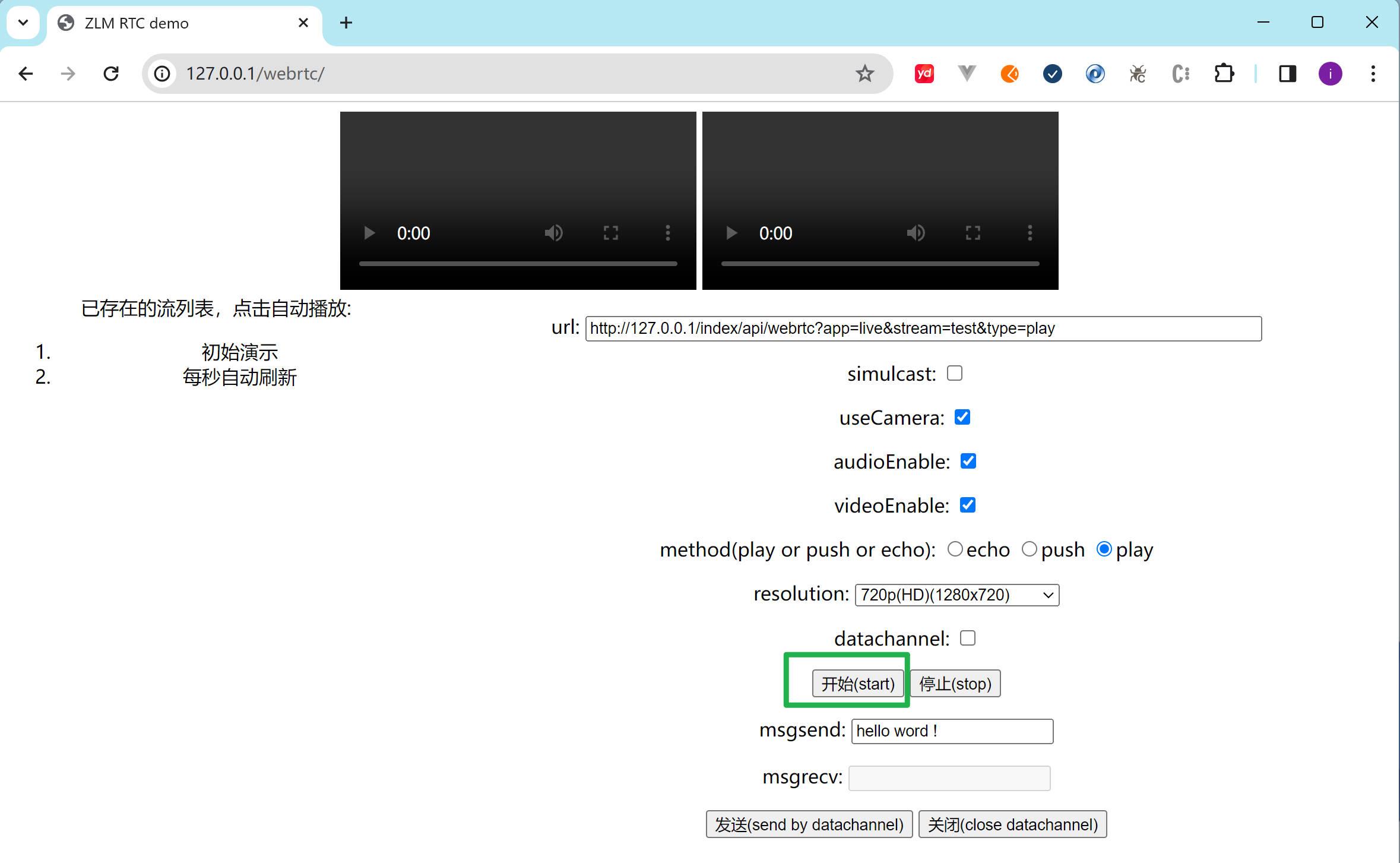Enable the simulcast checkbox

click(954, 373)
